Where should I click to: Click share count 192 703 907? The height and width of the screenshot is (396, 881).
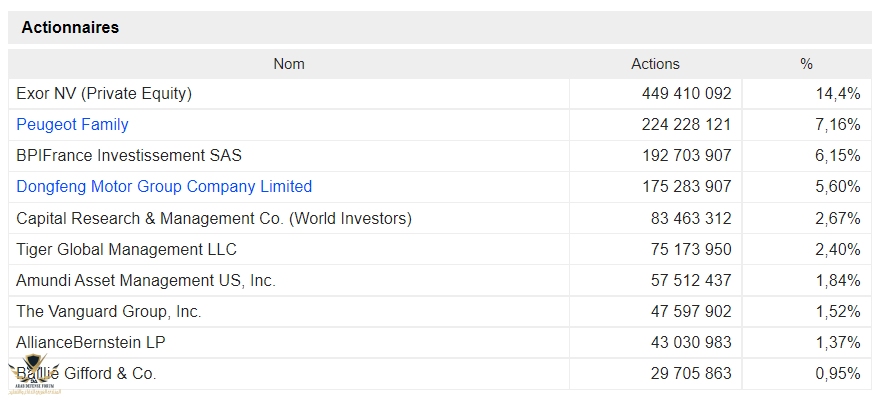point(687,156)
